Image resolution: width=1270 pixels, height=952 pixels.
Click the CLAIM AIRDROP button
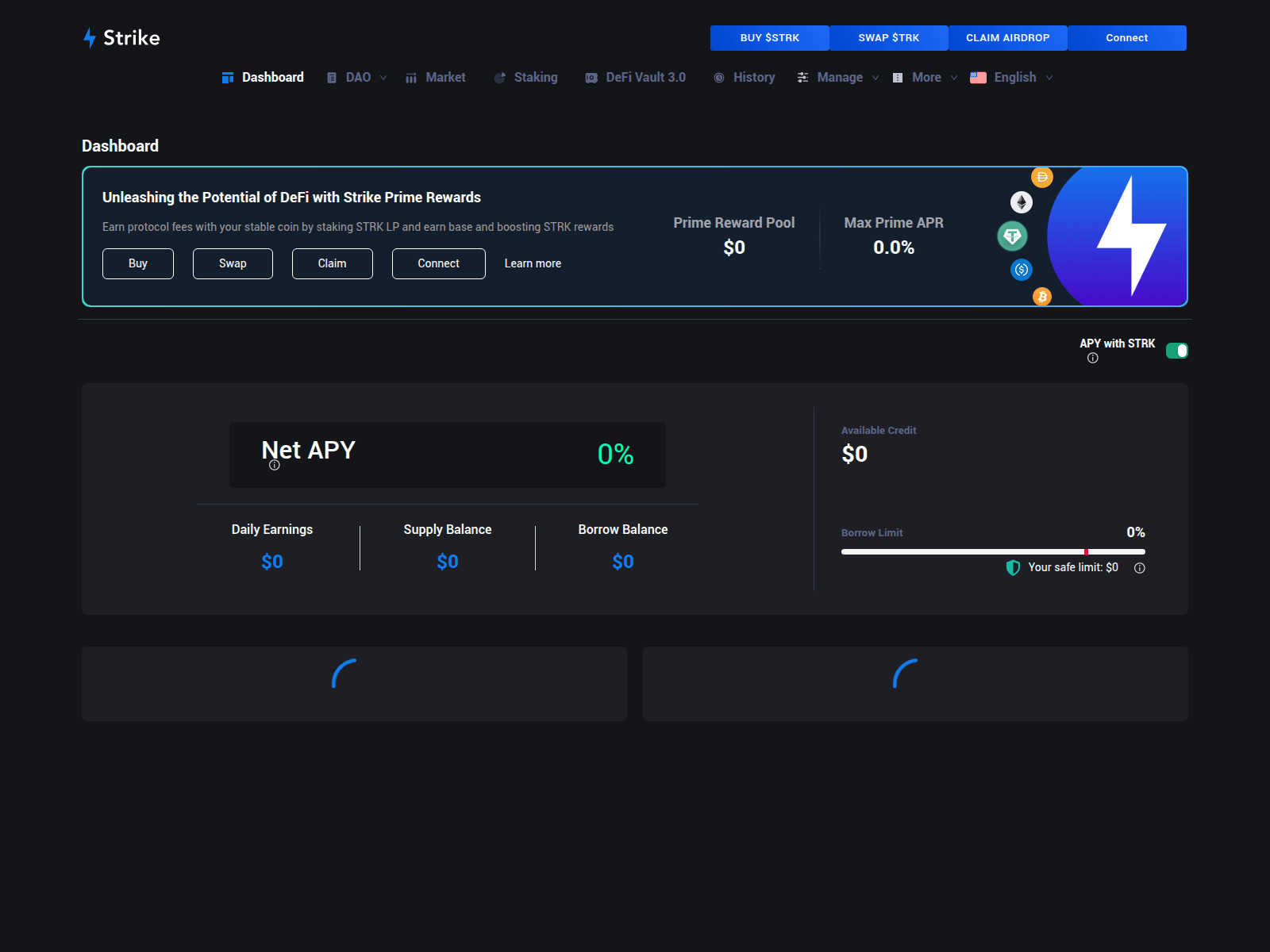pyautogui.click(x=1008, y=38)
